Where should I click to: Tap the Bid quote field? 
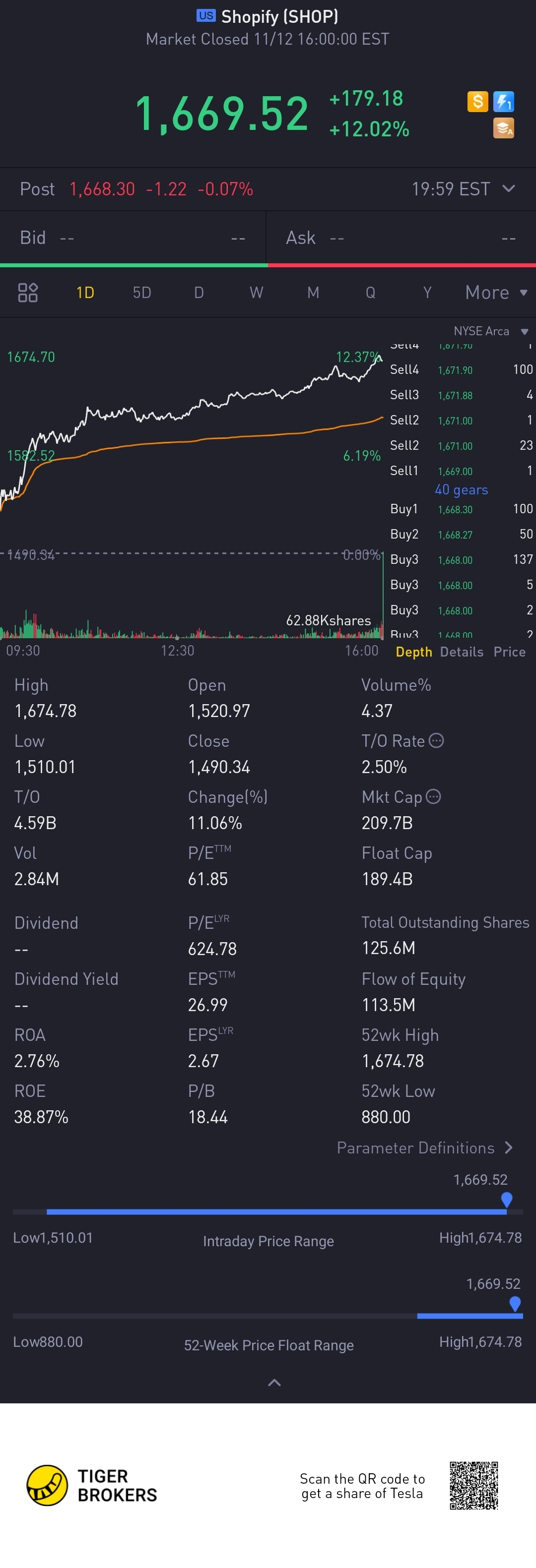point(133,238)
